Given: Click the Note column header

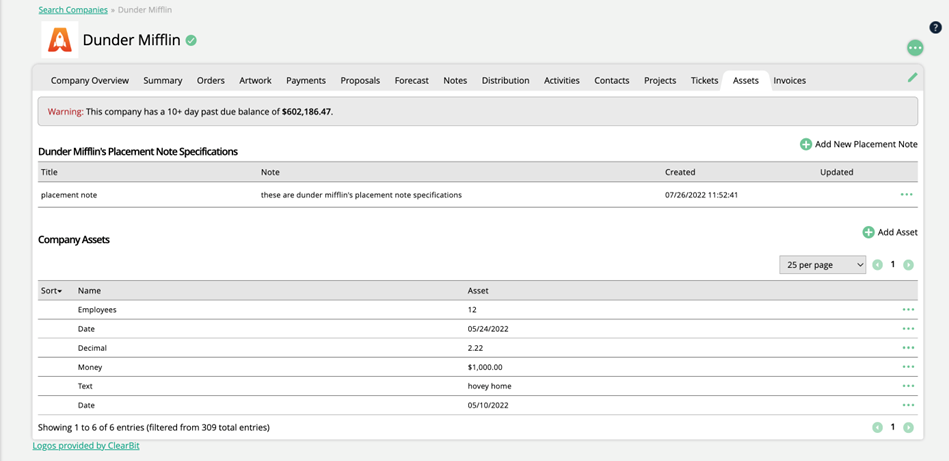Looking at the screenshot, I should coord(270,172).
